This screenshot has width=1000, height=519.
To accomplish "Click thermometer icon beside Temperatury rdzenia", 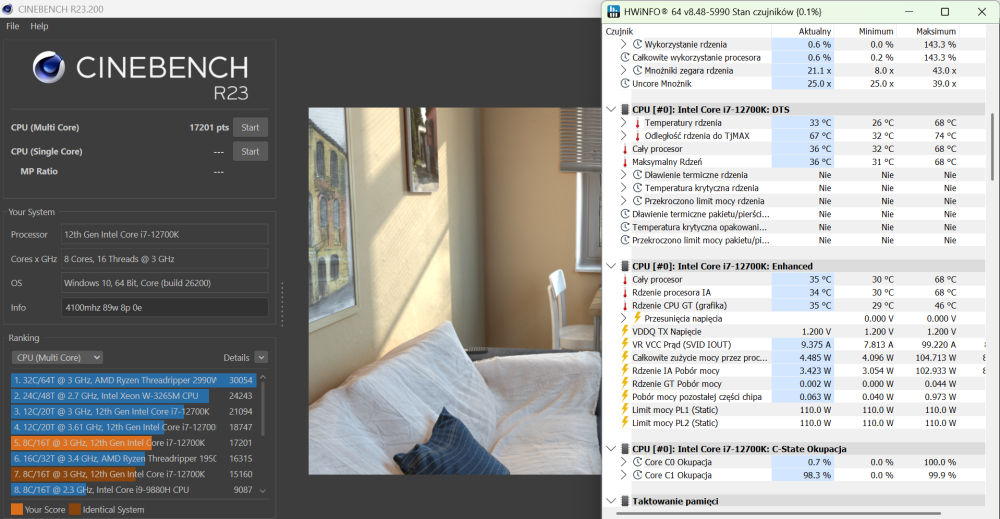I will [637, 122].
